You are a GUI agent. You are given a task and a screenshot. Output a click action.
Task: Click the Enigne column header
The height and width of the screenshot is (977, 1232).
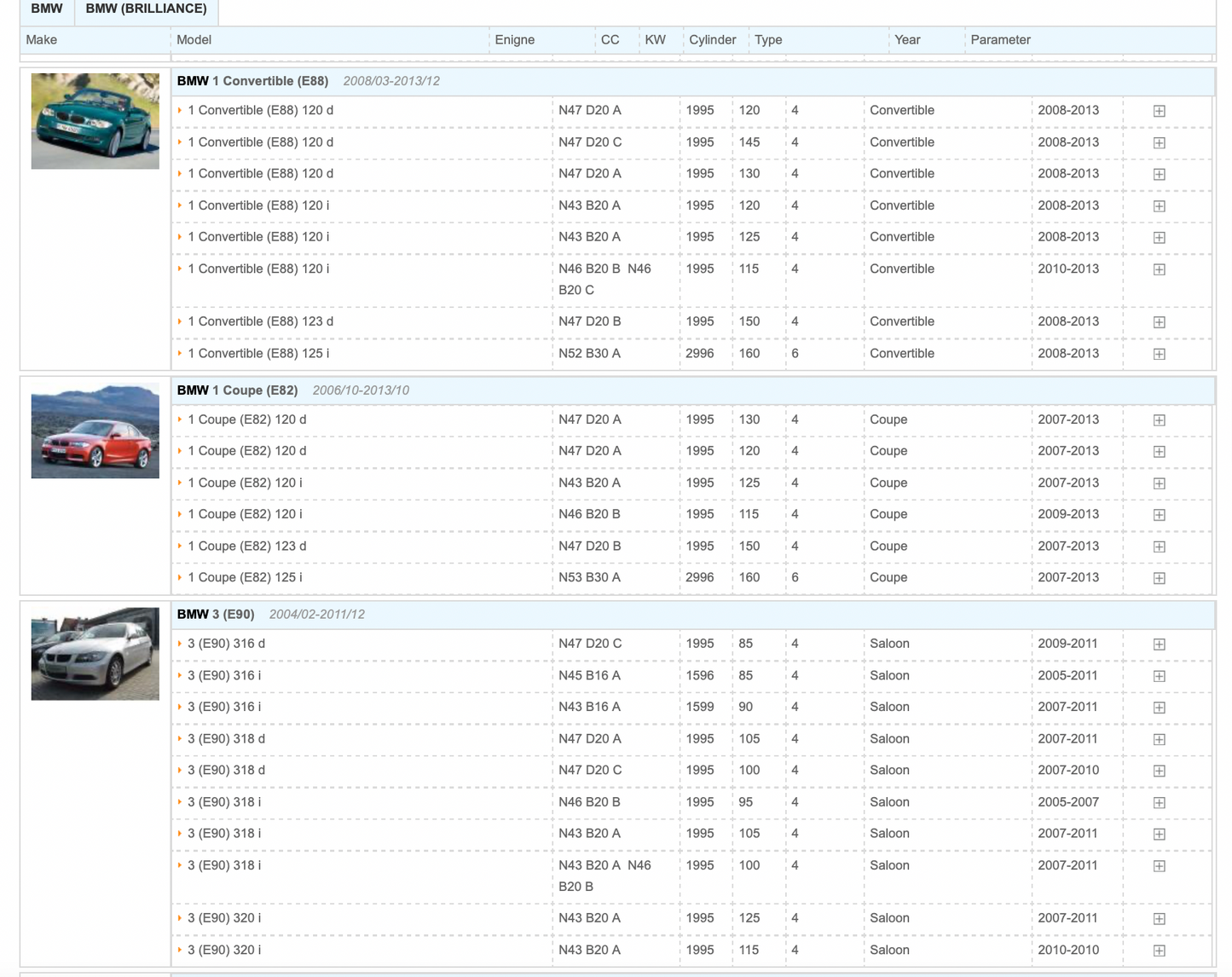[x=515, y=40]
